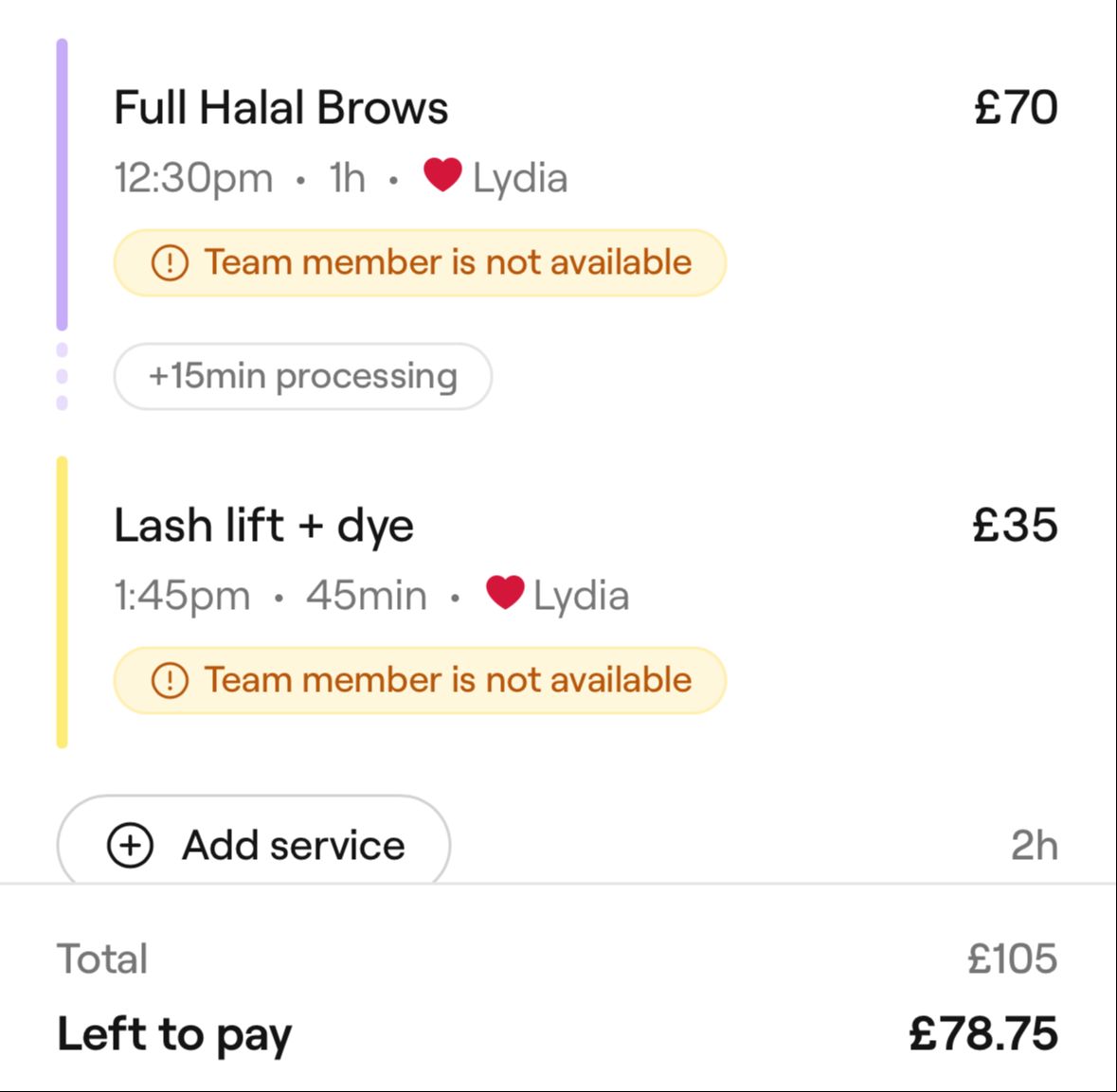
Task: Click the £70 price of Full Halal Brows
Action: coord(1015,108)
